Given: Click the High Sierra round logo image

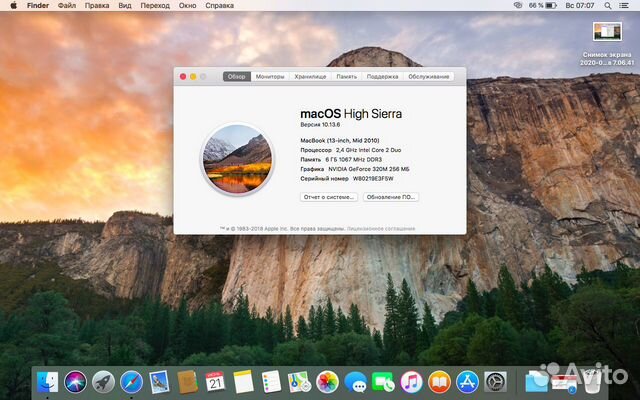Looking at the screenshot, I should tap(237, 159).
